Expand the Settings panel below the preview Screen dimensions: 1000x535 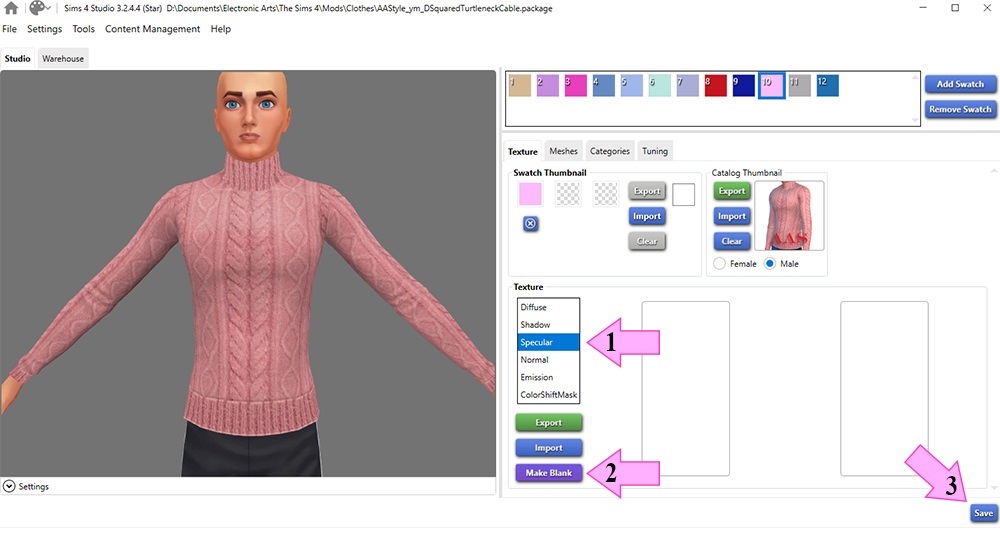[10, 486]
